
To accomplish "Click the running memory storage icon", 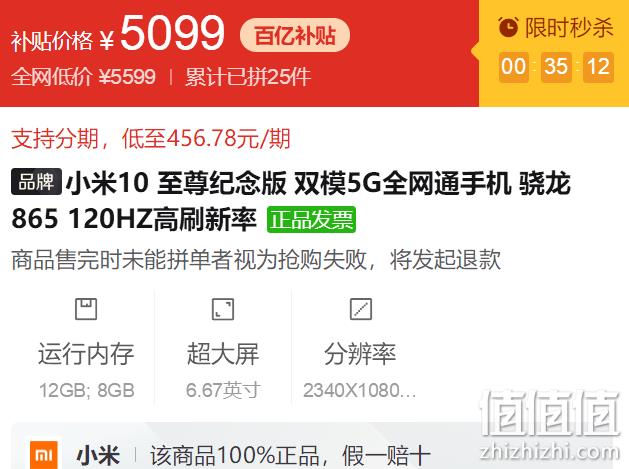I will [x=86, y=309].
